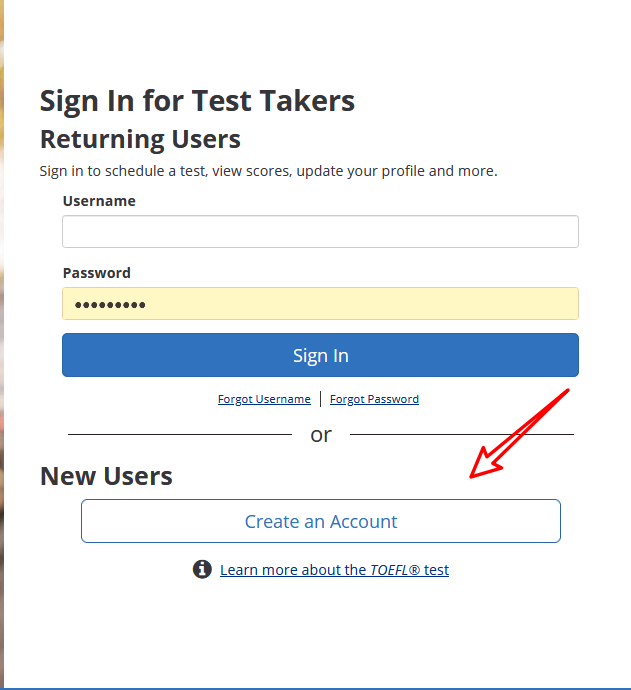Open the Forgot Username link
This screenshot has width=631, height=690.
coord(264,399)
